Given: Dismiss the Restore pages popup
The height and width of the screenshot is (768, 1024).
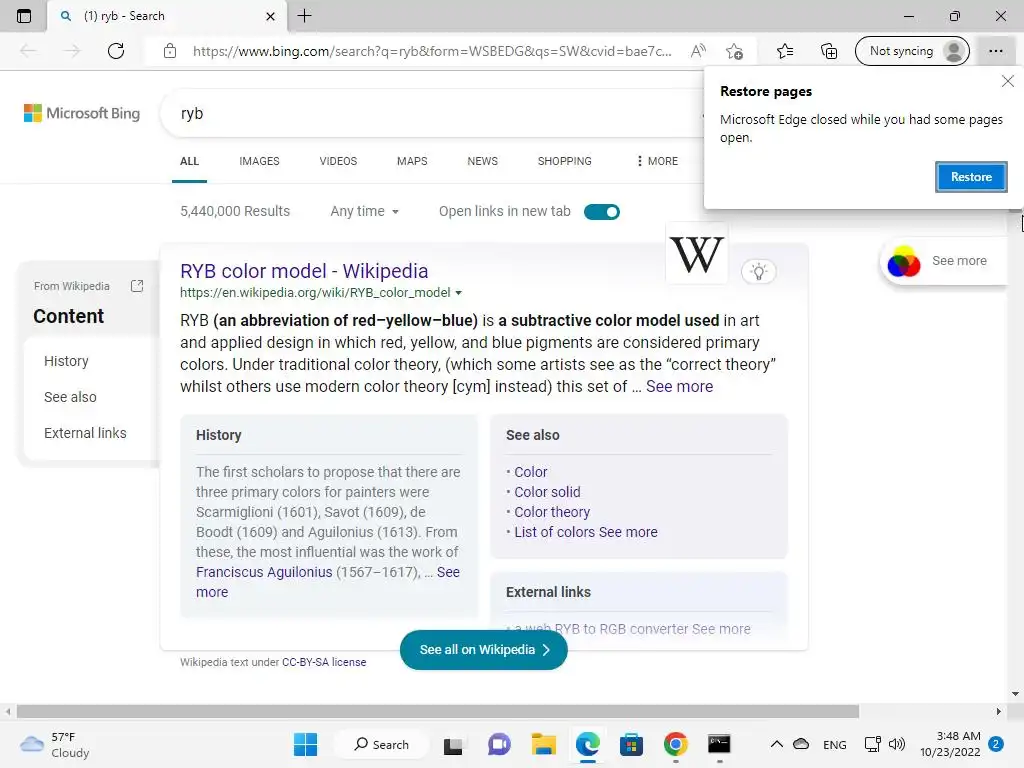Looking at the screenshot, I should [1008, 81].
